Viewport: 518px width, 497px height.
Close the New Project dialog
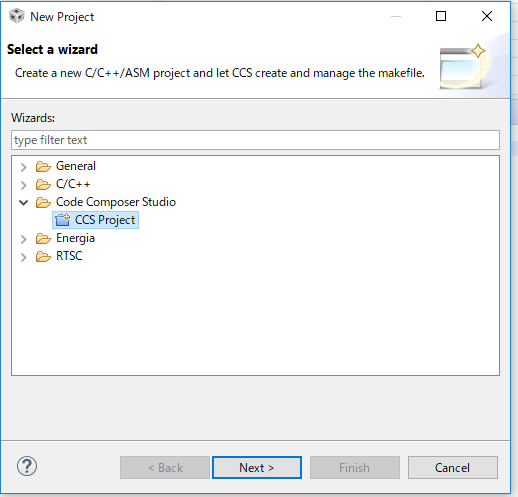487,16
